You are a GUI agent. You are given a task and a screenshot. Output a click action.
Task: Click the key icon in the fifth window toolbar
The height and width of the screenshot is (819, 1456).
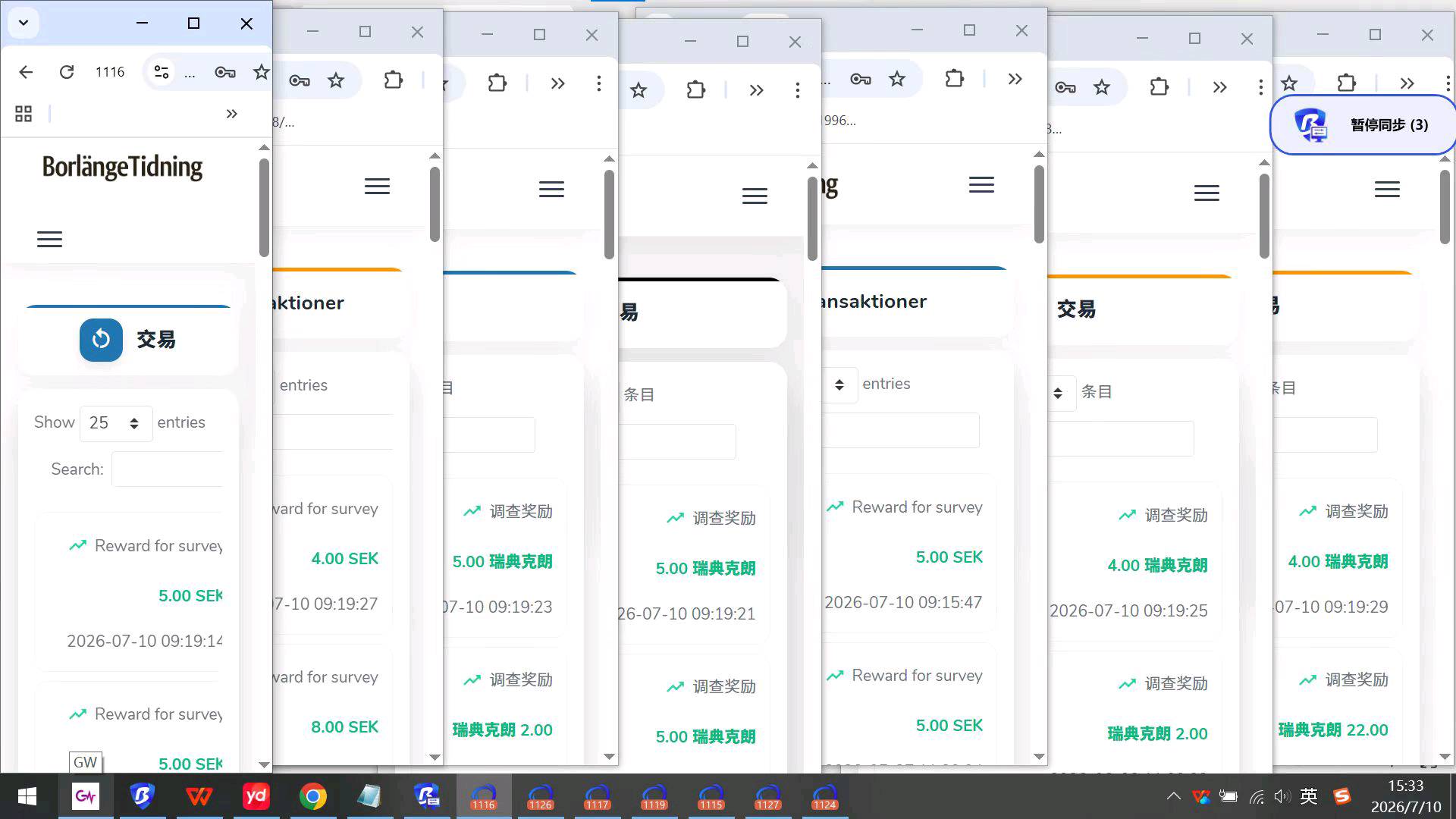pos(861,79)
